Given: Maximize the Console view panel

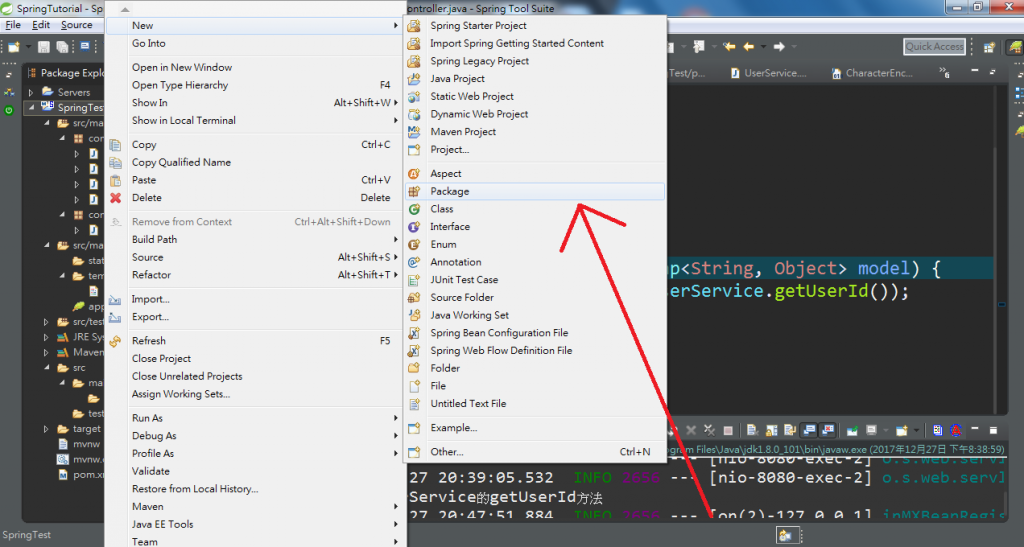Looking at the screenshot, I should point(993,430).
